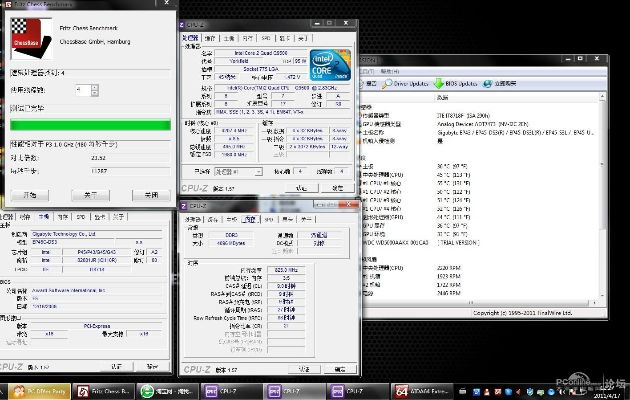Click OK in the bottom CPU-Z memory window
Screen dimensions: 630x400
[x=340, y=369]
